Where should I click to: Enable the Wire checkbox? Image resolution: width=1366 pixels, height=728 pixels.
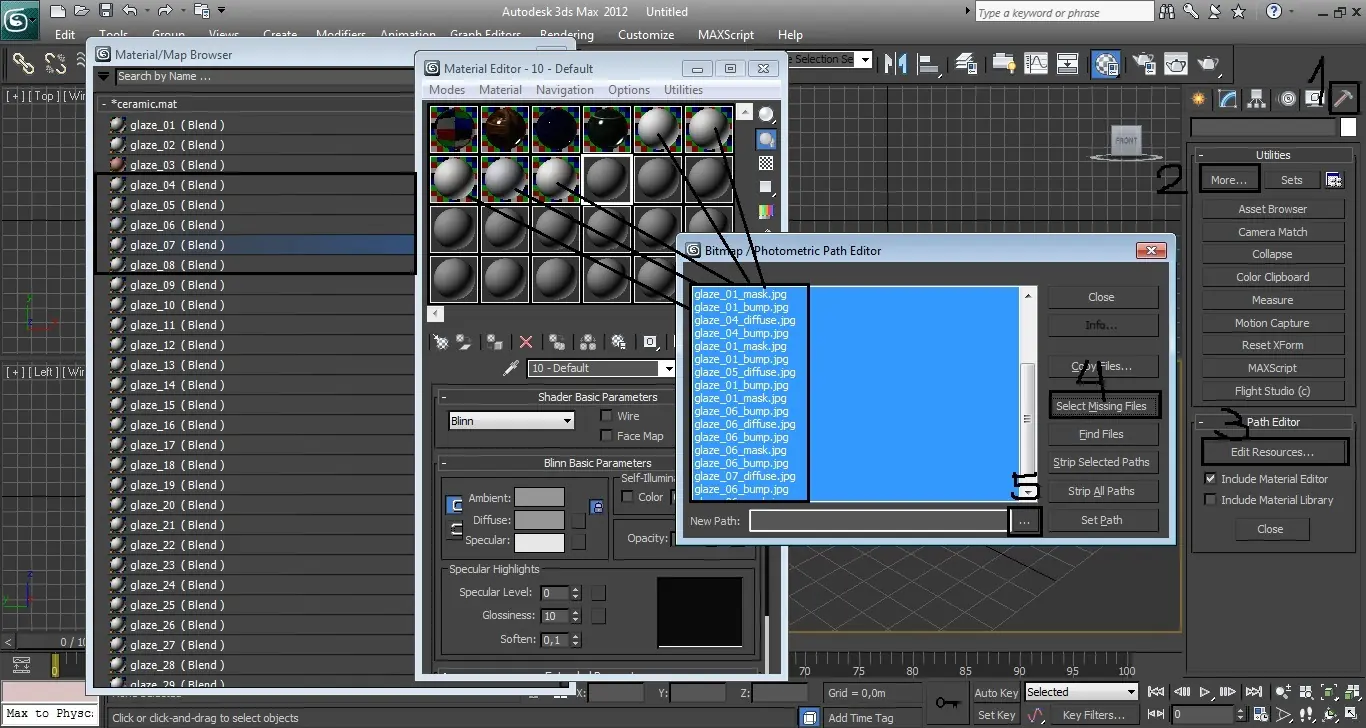[x=606, y=416]
